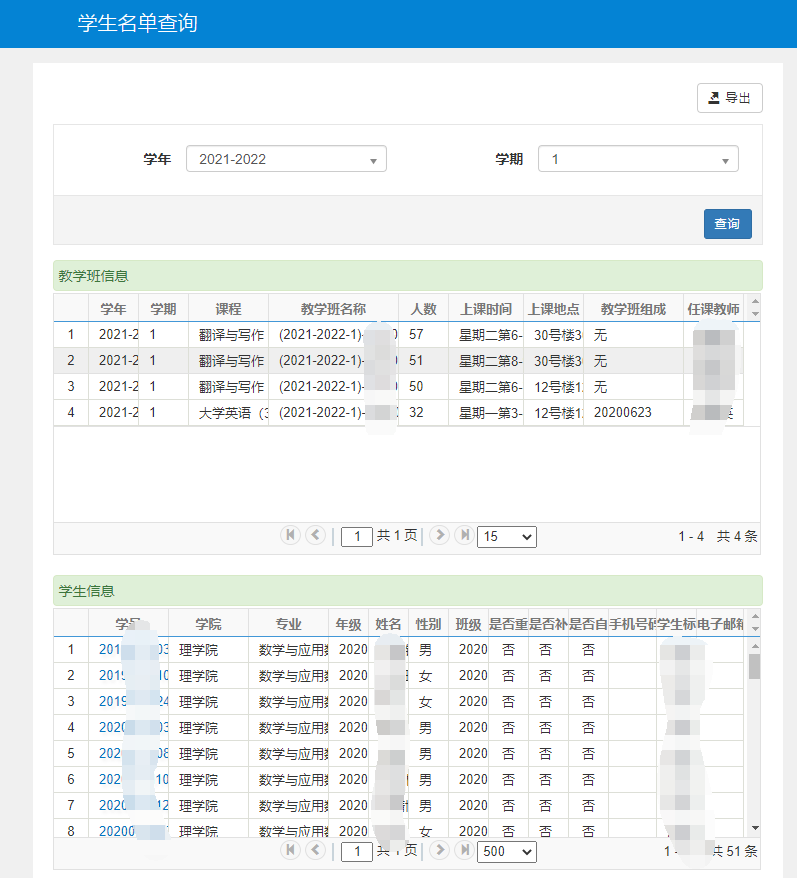Go to previous page in 教学班信息 pager

point(315,535)
